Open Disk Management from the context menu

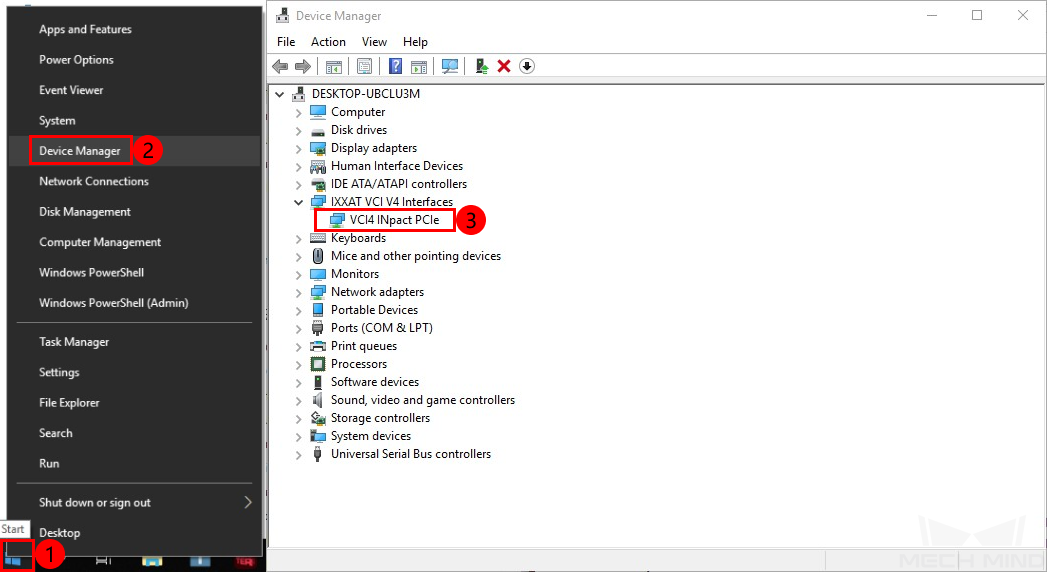[x=85, y=212]
